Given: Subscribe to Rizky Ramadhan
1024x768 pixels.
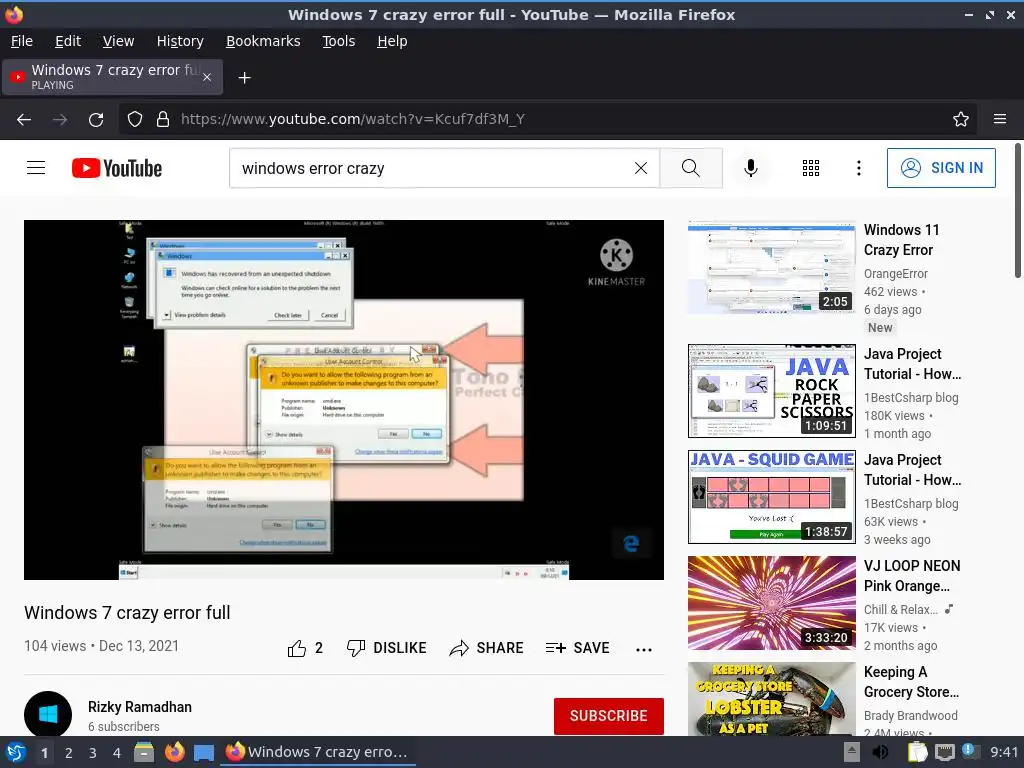Looking at the screenshot, I should point(609,716).
